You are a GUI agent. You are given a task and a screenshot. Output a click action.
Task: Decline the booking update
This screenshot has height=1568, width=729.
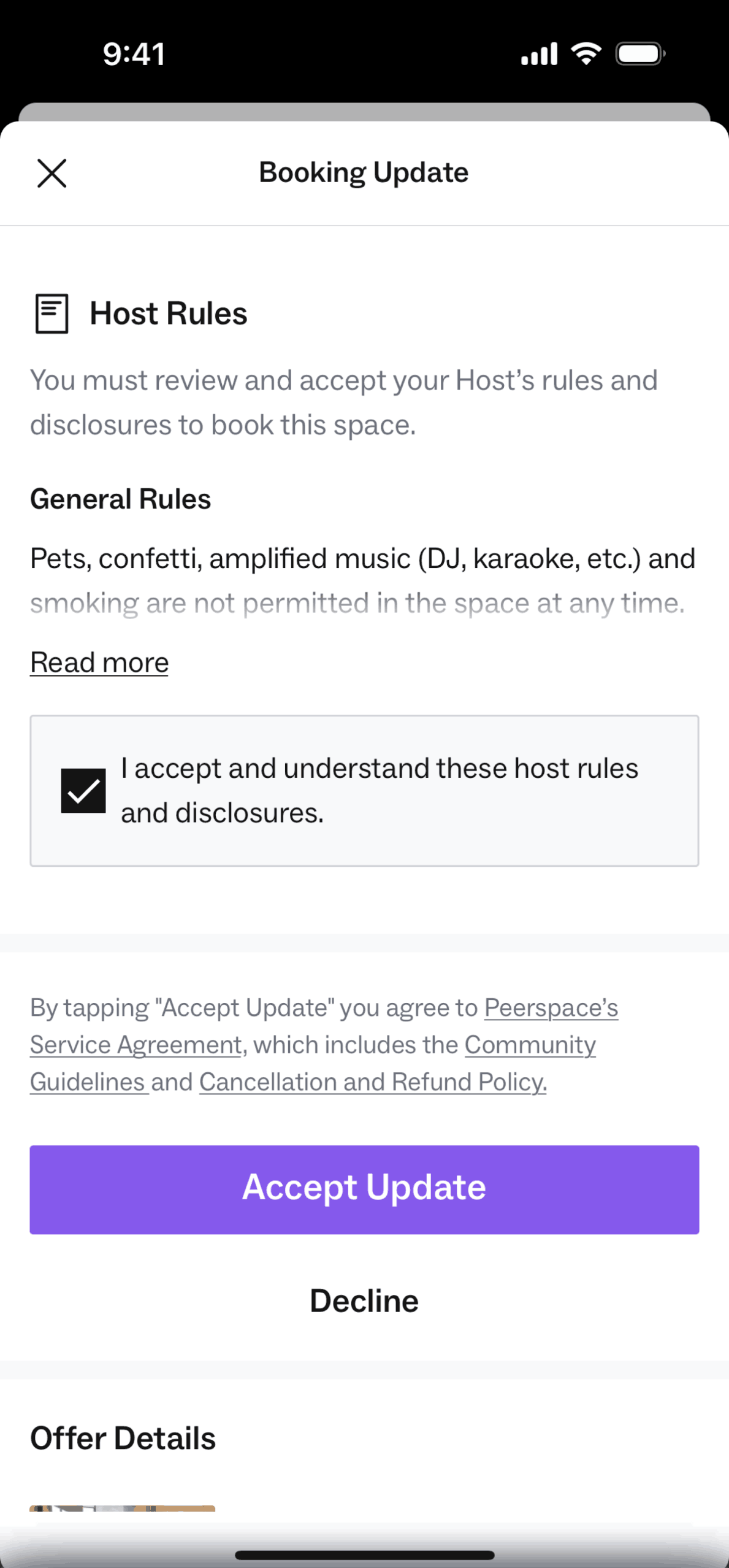(364, 1301)
